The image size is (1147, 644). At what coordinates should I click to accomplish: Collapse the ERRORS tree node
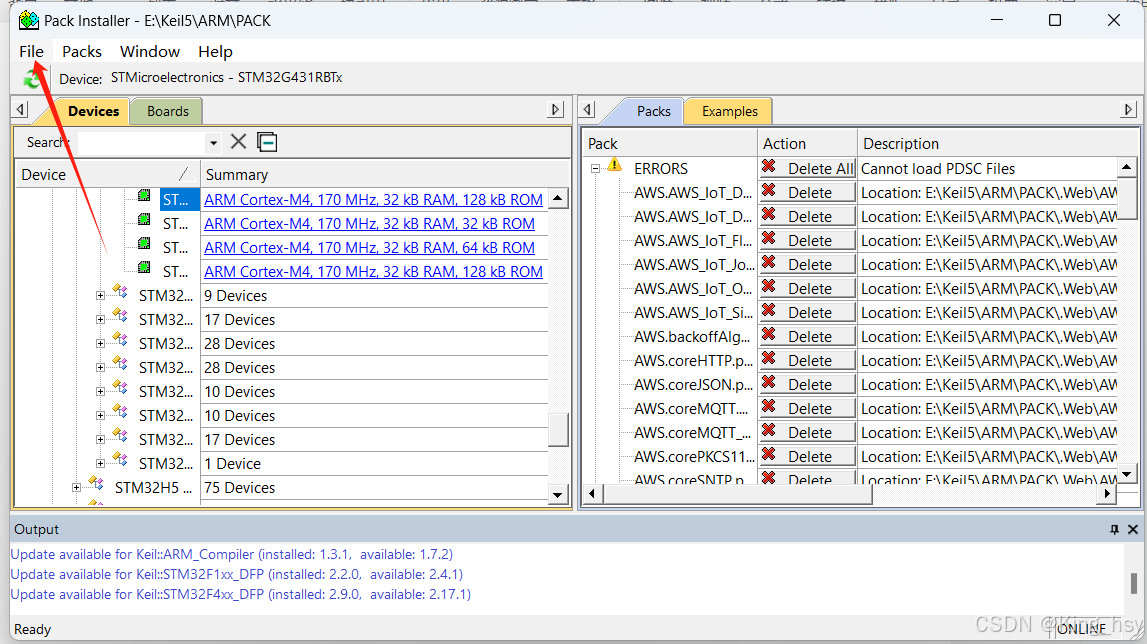595,169
